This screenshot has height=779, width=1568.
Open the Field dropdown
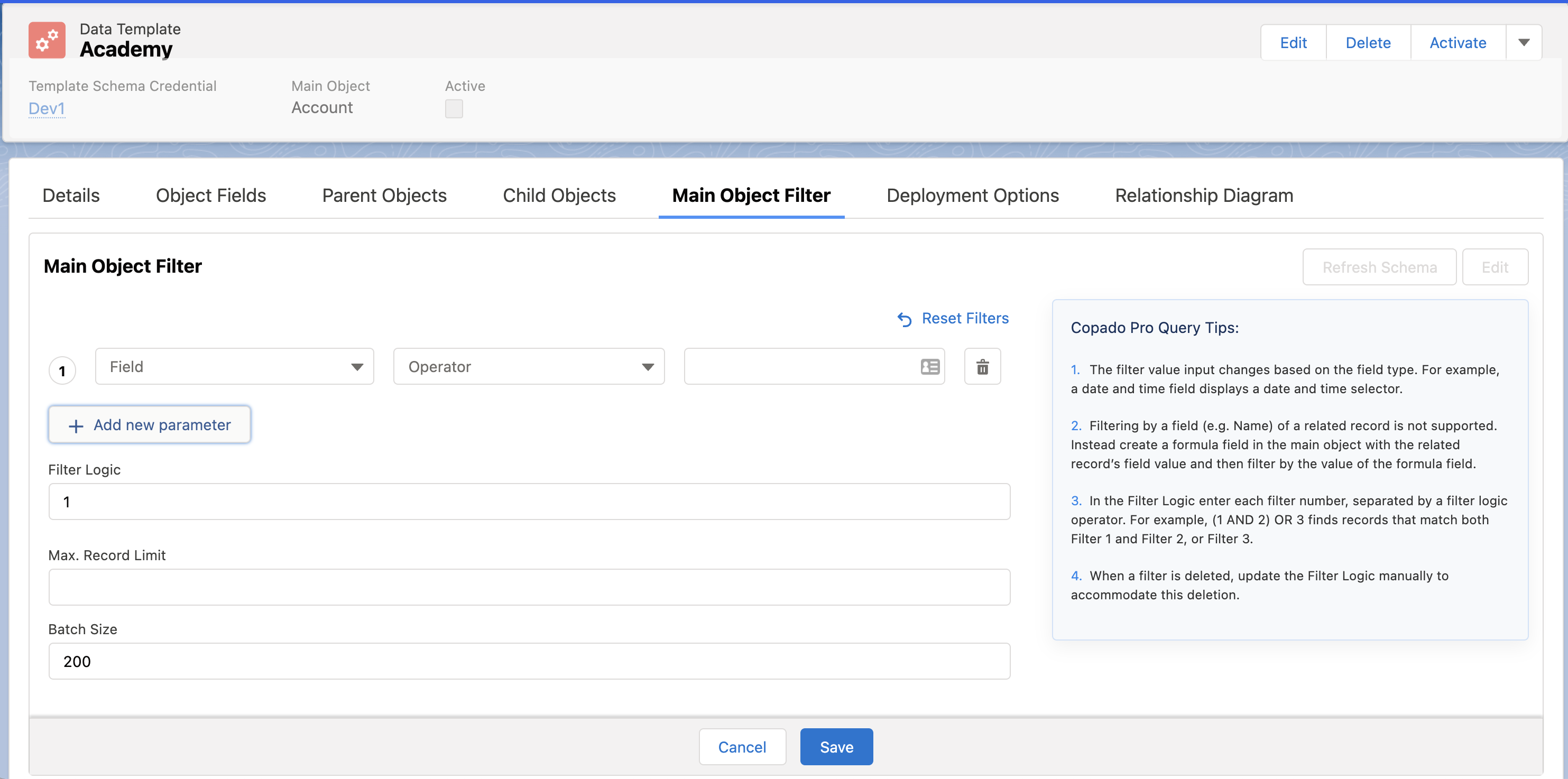point(234,366)
